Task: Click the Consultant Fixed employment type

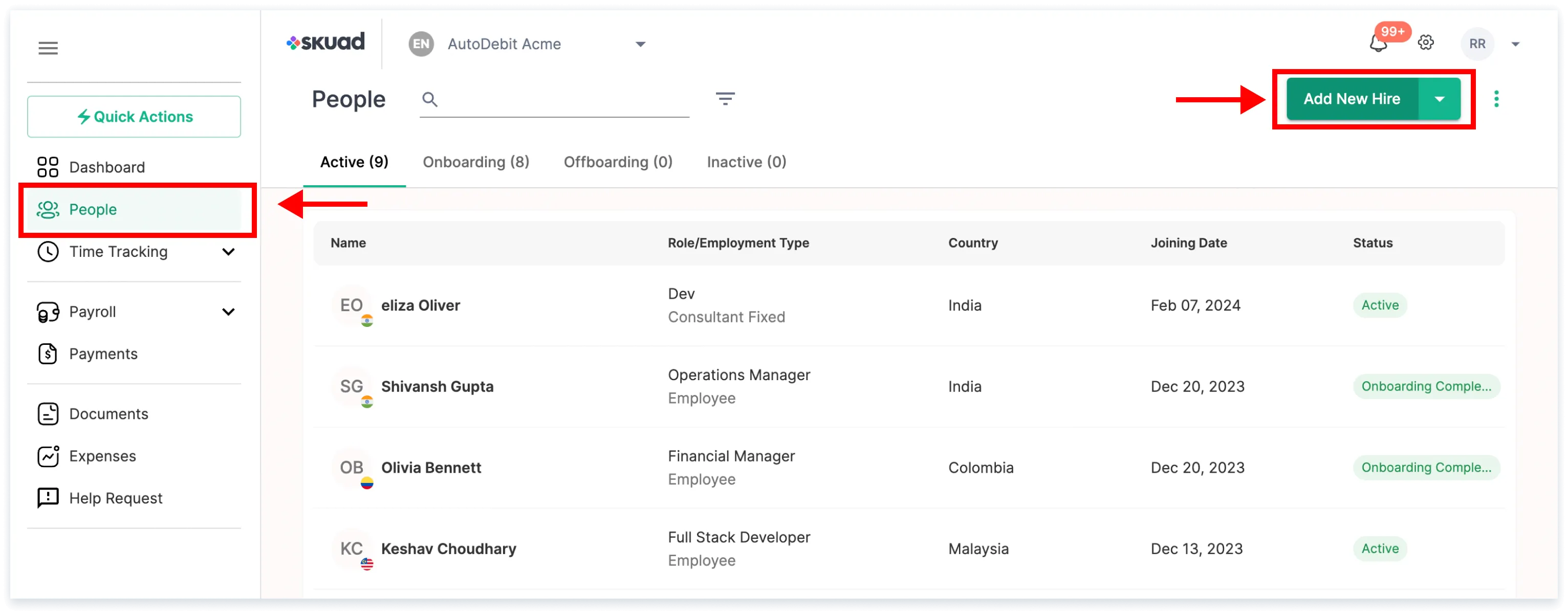Action: click(726, 318)
